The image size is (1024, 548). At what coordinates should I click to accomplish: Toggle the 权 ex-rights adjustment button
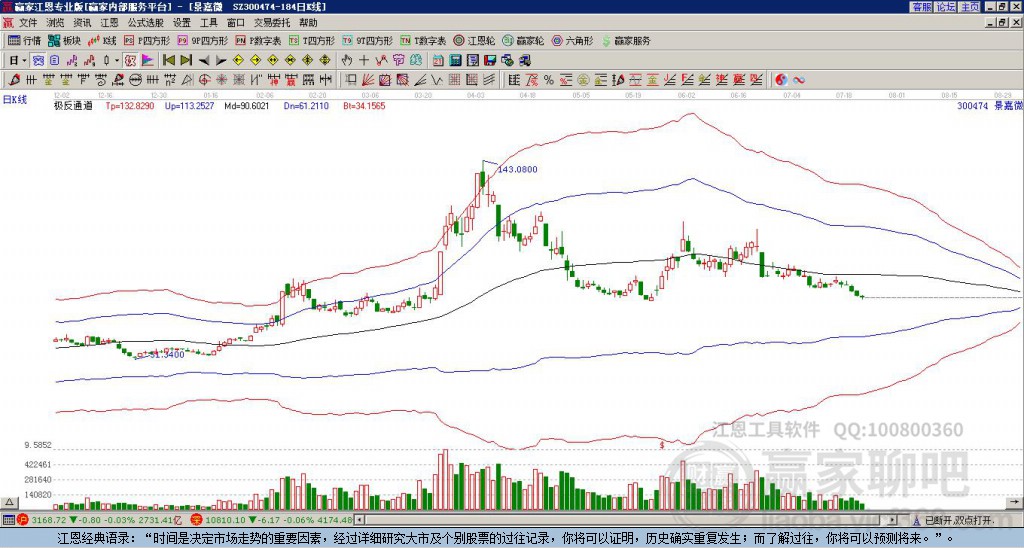click(130, 61)
